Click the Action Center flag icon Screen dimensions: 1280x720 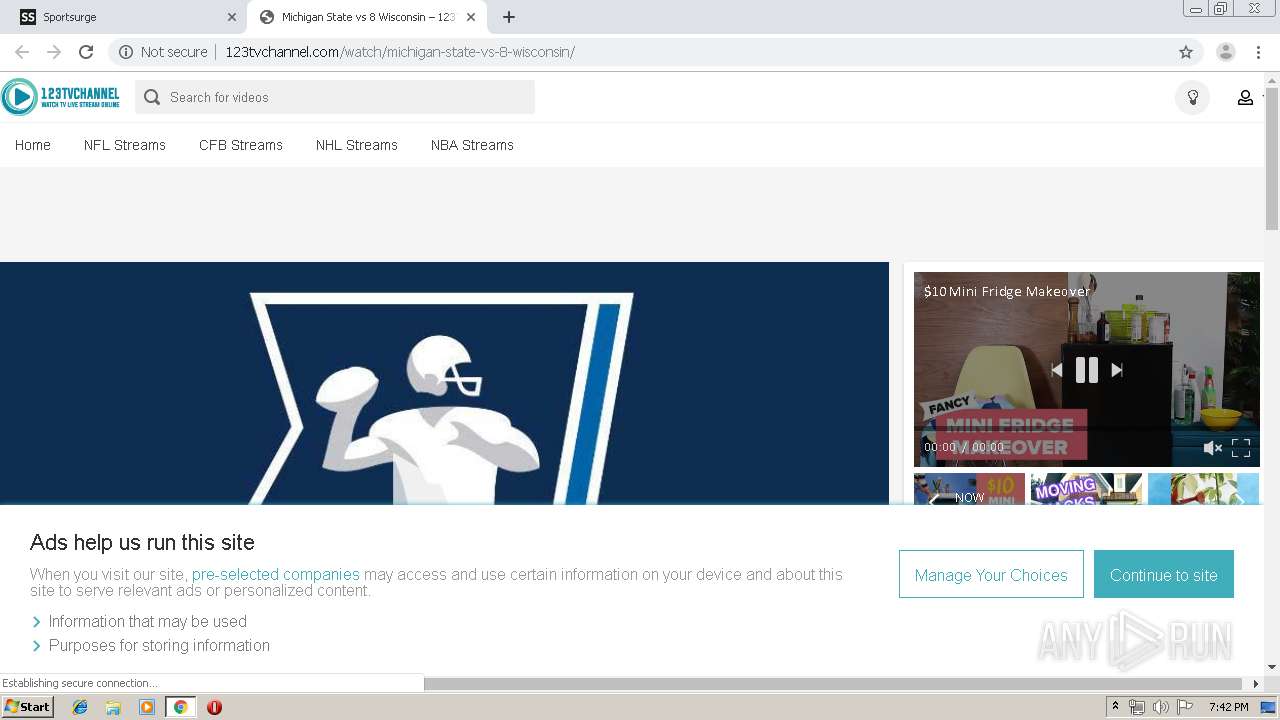click(1185, 707)
